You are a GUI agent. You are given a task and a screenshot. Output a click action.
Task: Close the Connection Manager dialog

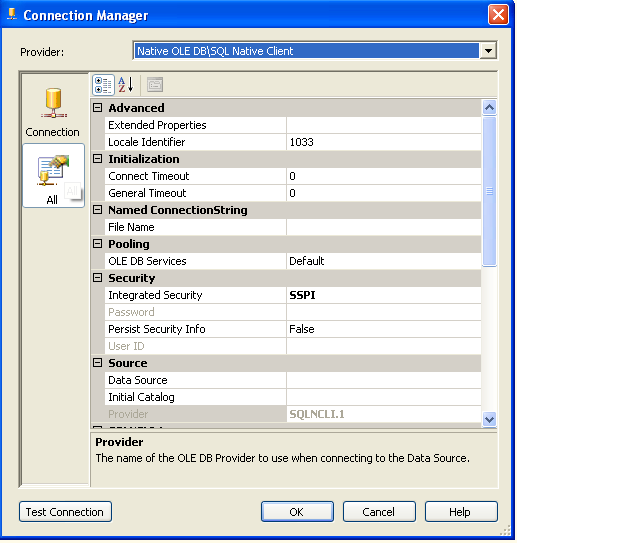pos(498,15)
